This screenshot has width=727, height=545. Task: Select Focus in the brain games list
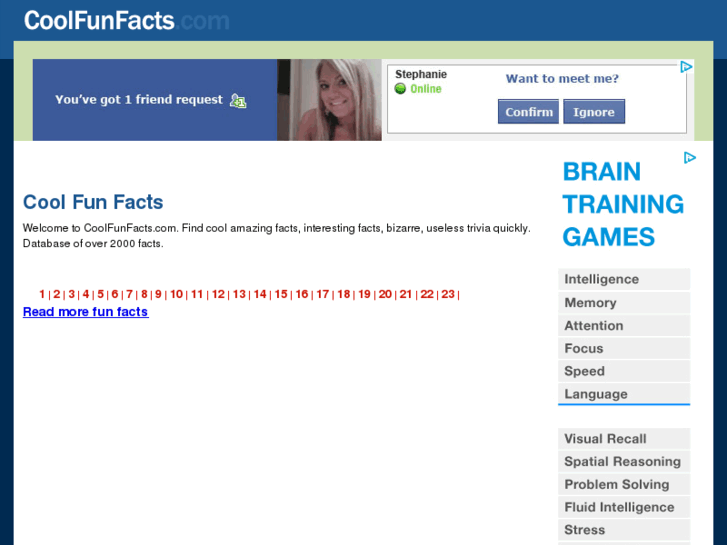624,348
